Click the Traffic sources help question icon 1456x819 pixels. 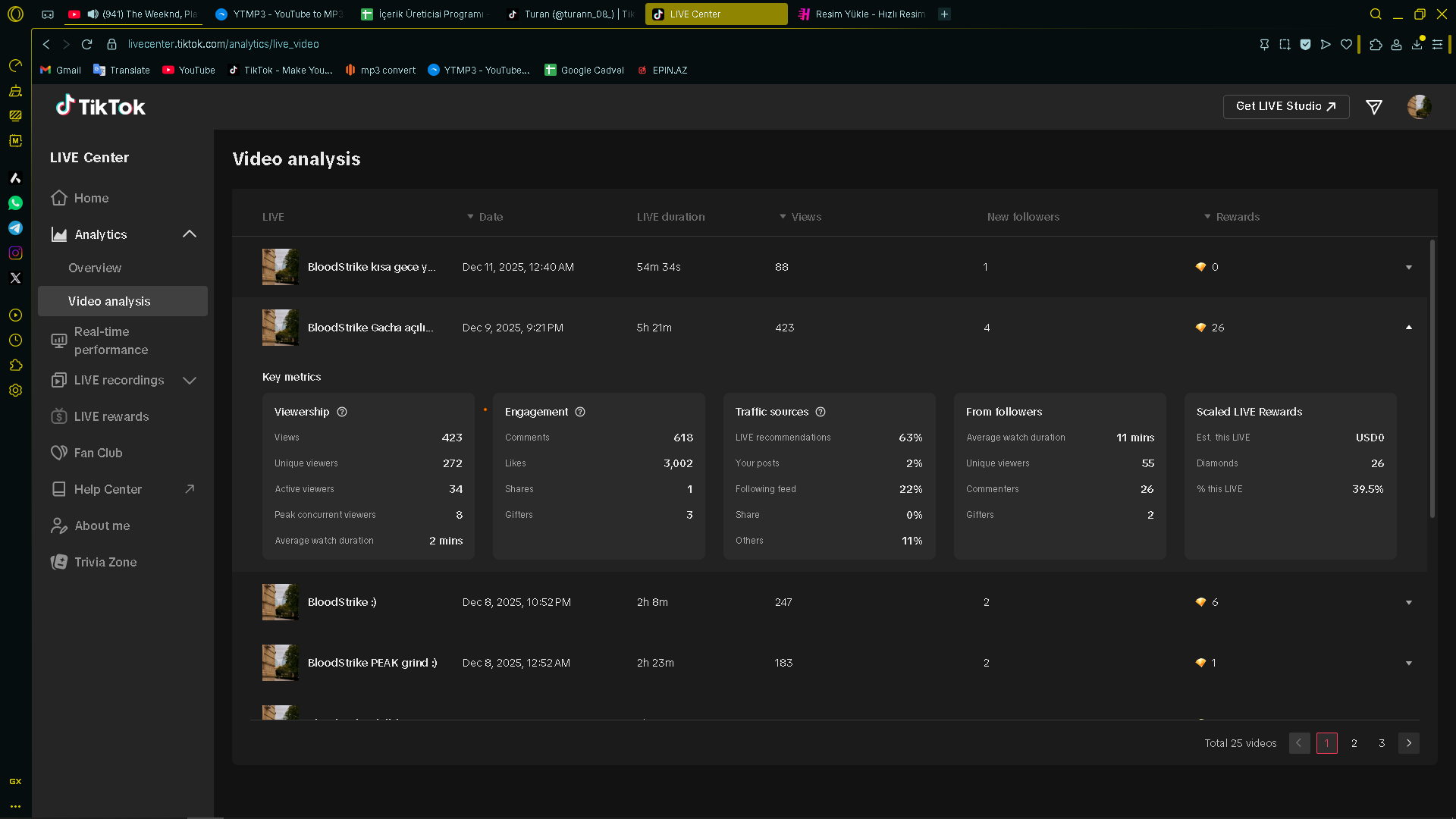(x=821, y=412)
